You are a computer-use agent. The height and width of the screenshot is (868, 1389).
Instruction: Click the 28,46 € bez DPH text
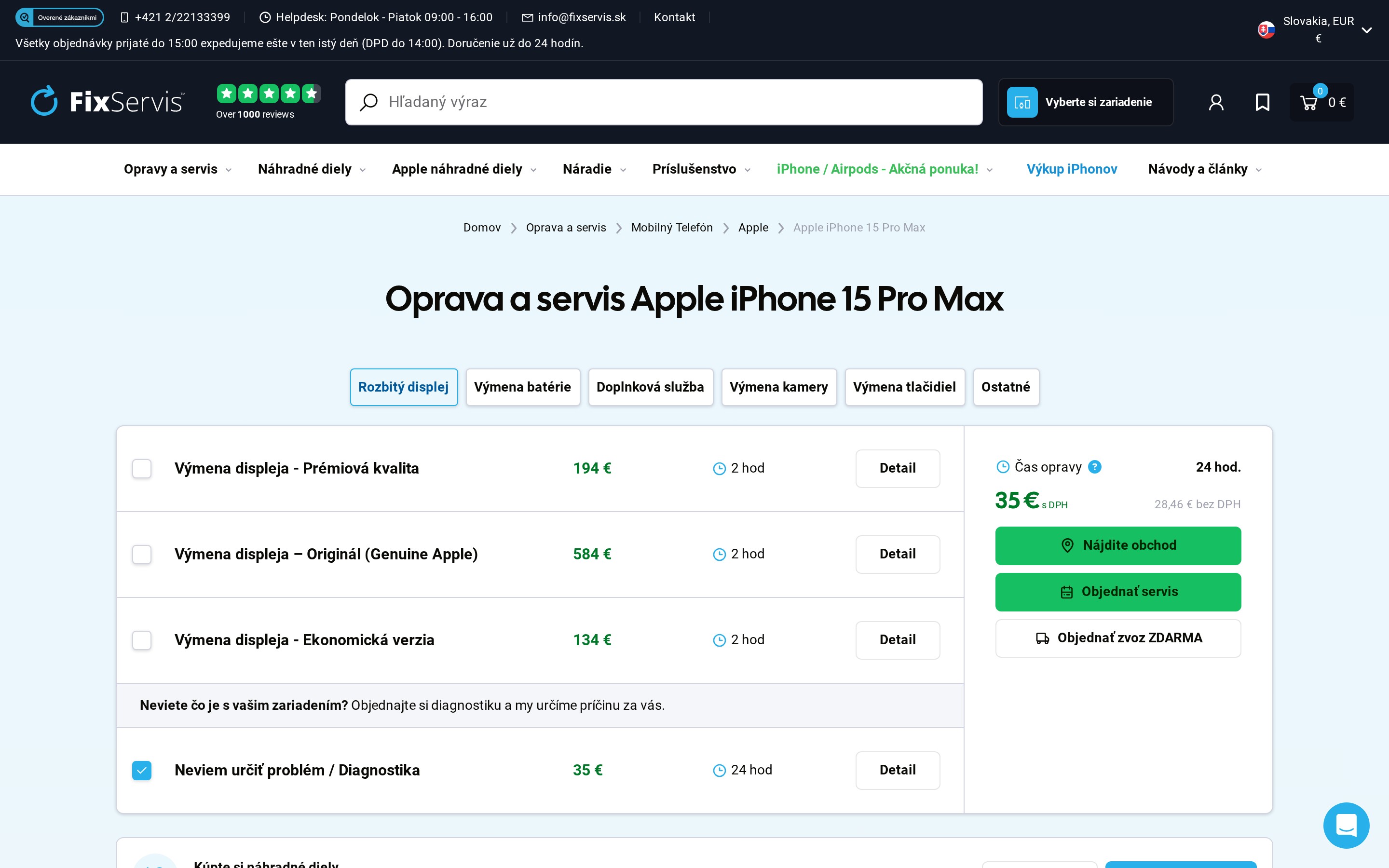[x=1198, y=504]
